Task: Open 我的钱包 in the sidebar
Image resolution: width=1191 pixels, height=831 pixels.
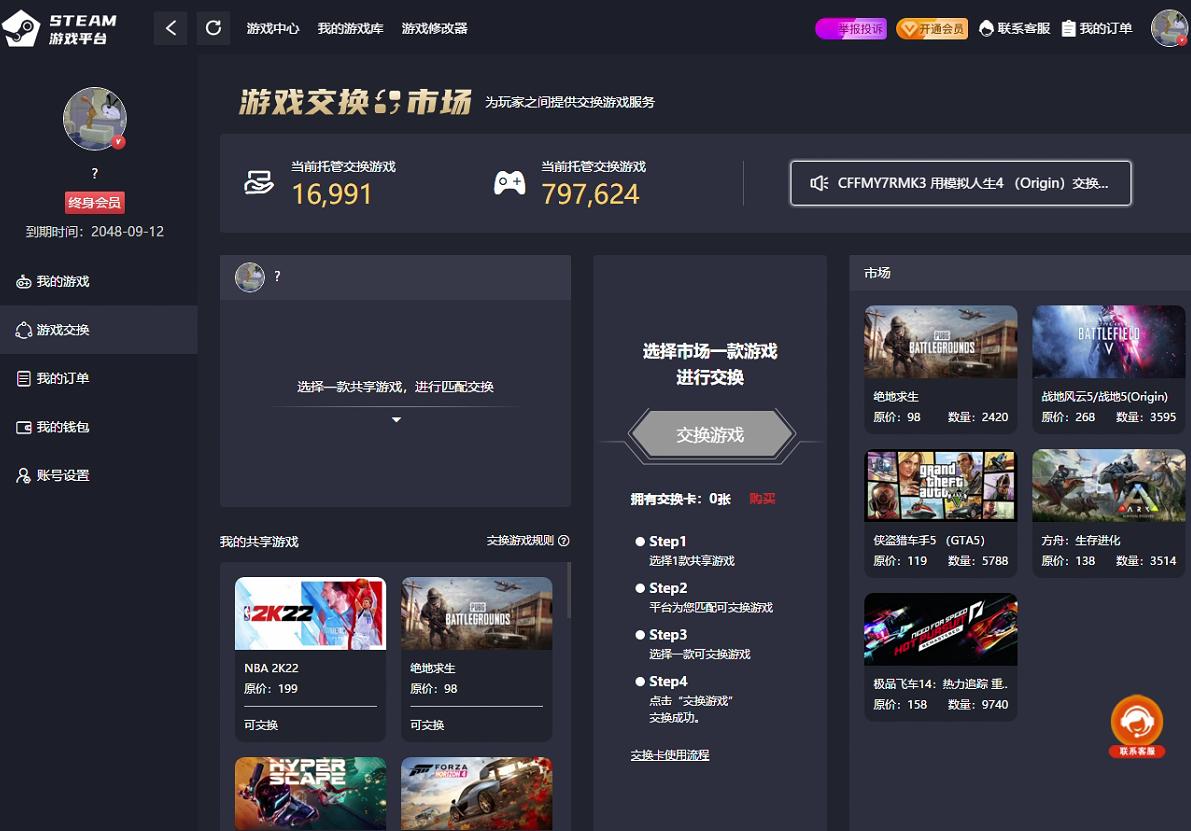Action: pyautogui.click(x=99, y=427)
